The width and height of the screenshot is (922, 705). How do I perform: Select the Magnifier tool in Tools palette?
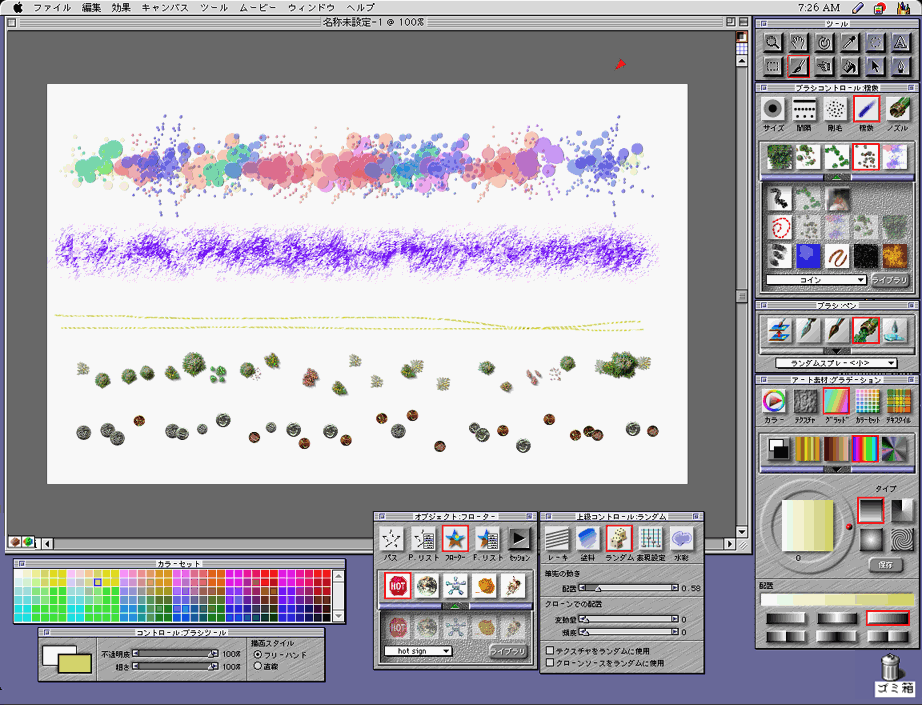(x=772, y=42)
